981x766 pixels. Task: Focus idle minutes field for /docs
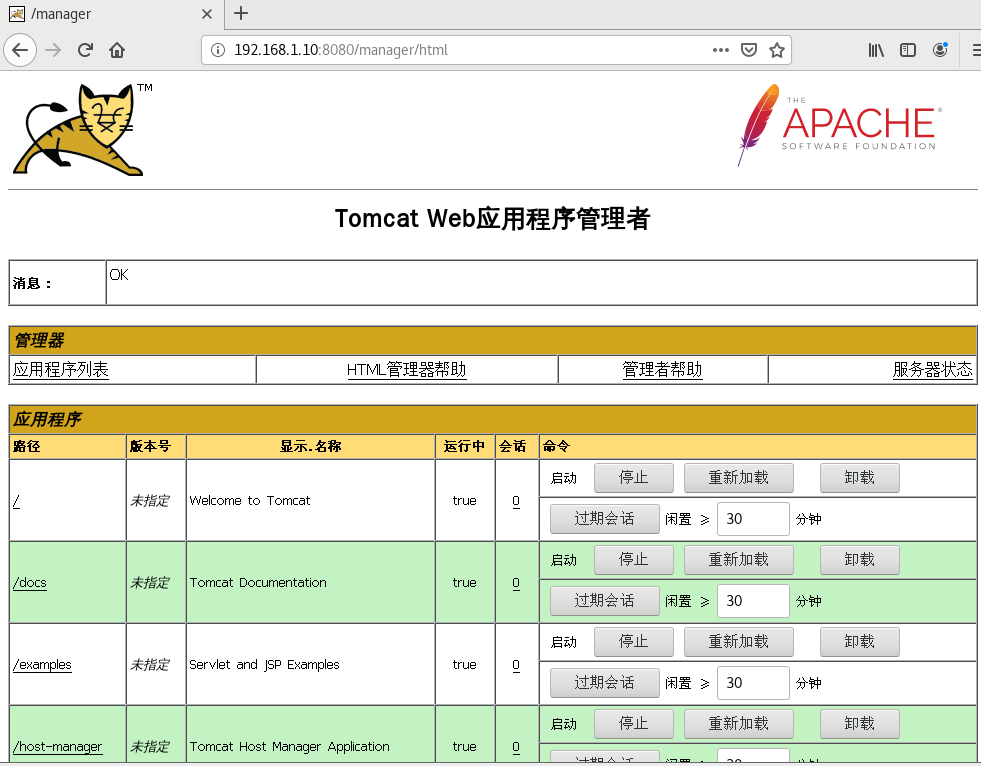tap(753, 601)
